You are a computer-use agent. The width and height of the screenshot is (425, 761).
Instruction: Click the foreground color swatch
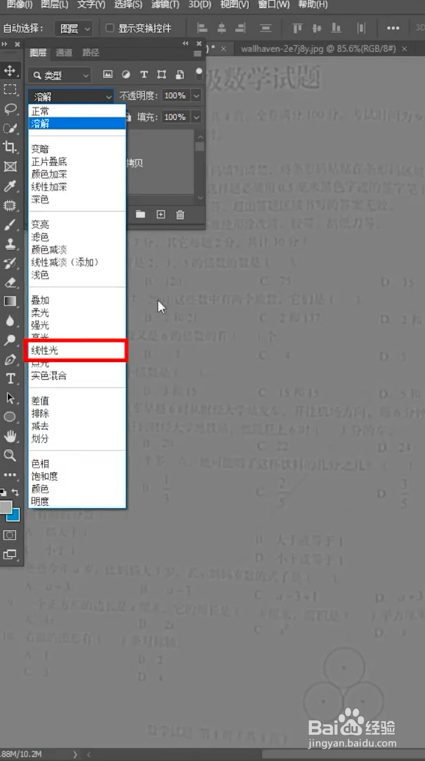point(5,507)
